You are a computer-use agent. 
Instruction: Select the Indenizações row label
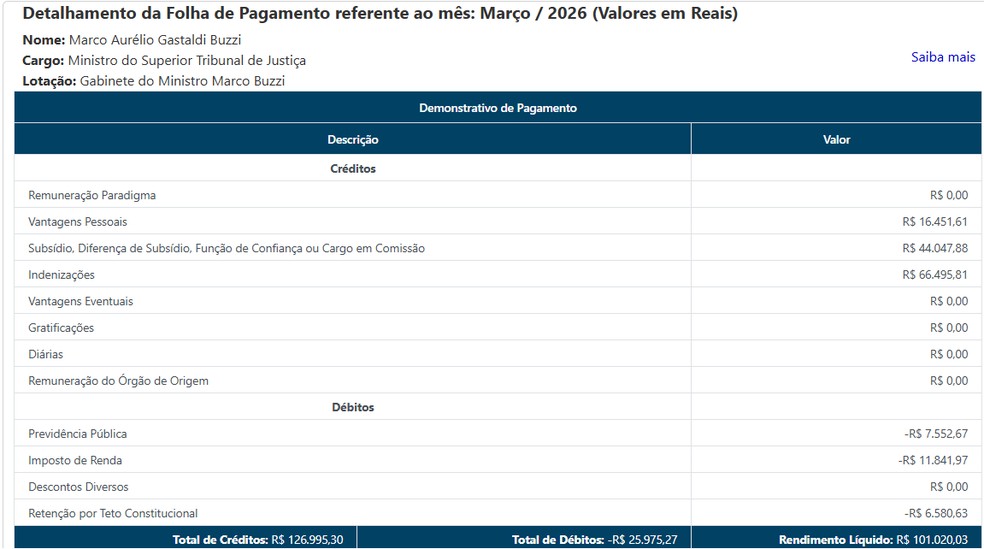coord(62,275)
